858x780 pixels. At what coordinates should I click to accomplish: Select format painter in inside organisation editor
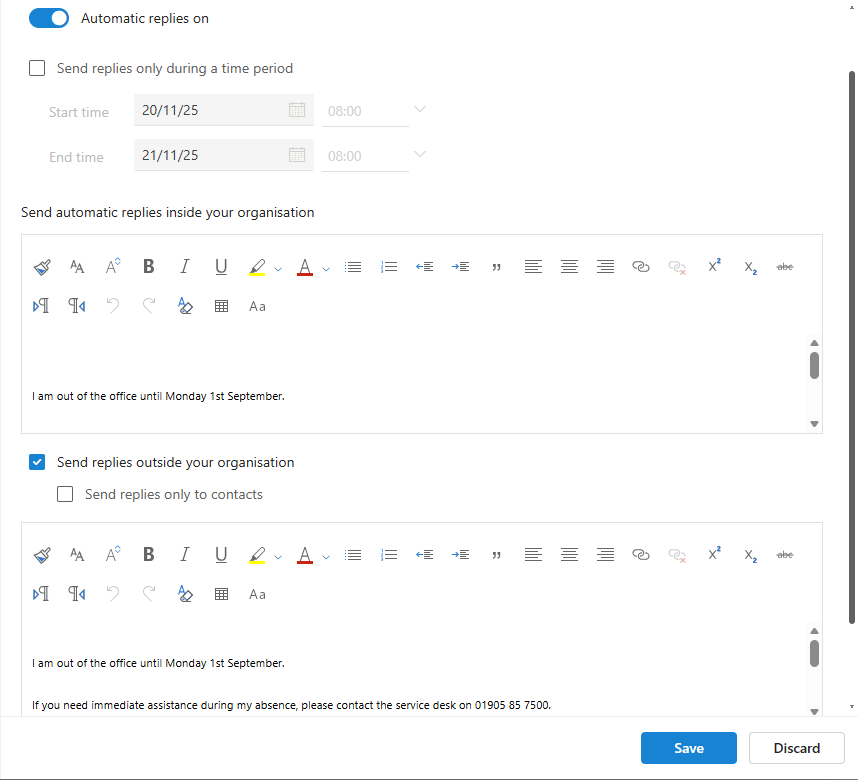click(x=42, y=267)
